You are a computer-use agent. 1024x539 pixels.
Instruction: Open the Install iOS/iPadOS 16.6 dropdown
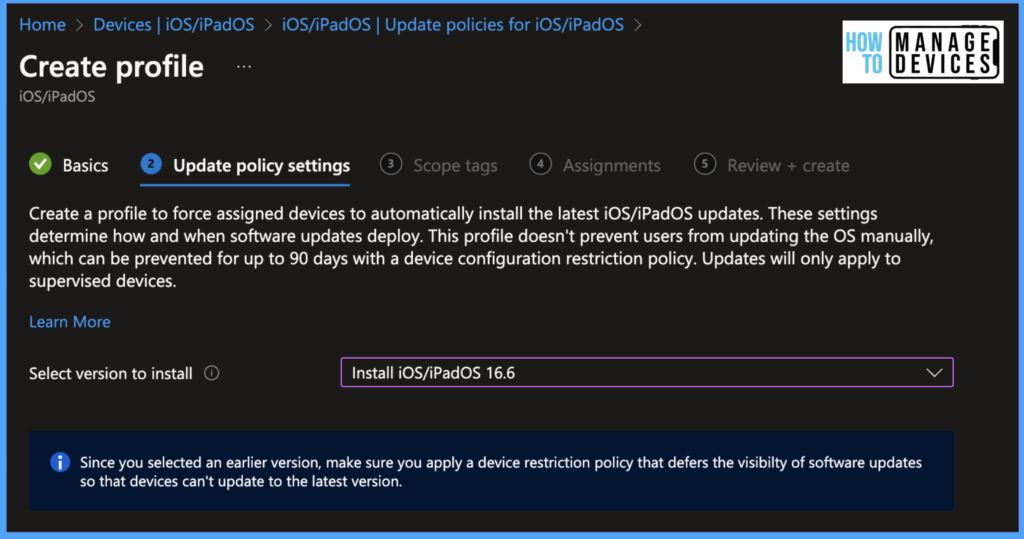[647, 372]
